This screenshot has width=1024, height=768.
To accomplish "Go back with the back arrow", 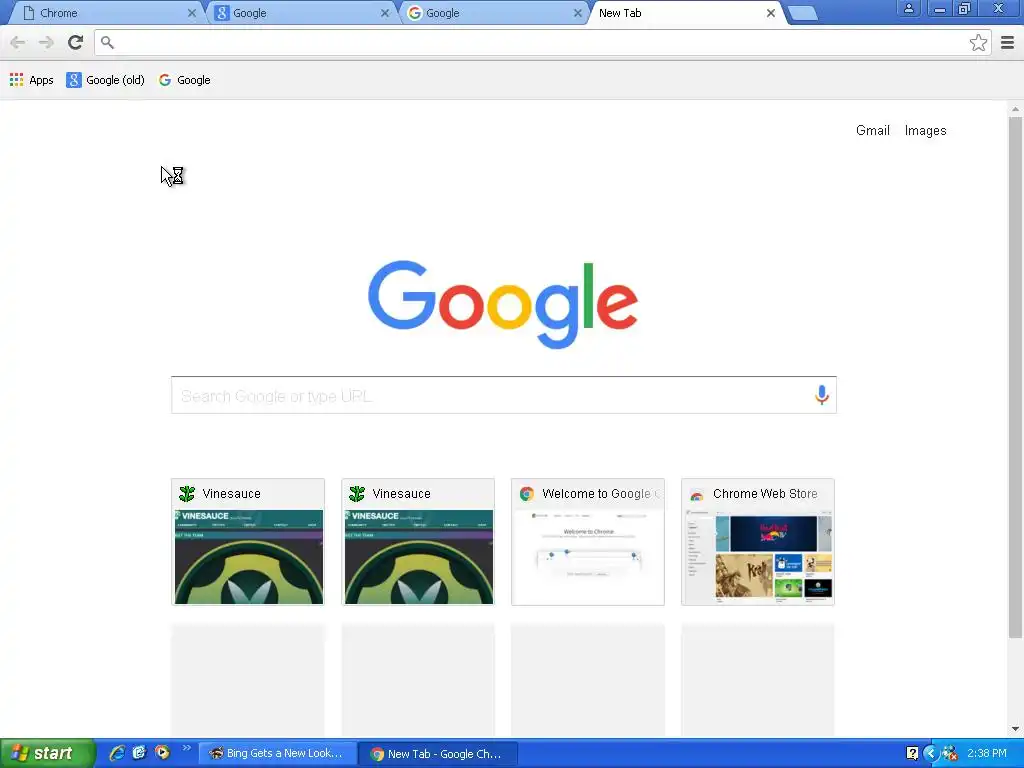I will pos(18,42).
